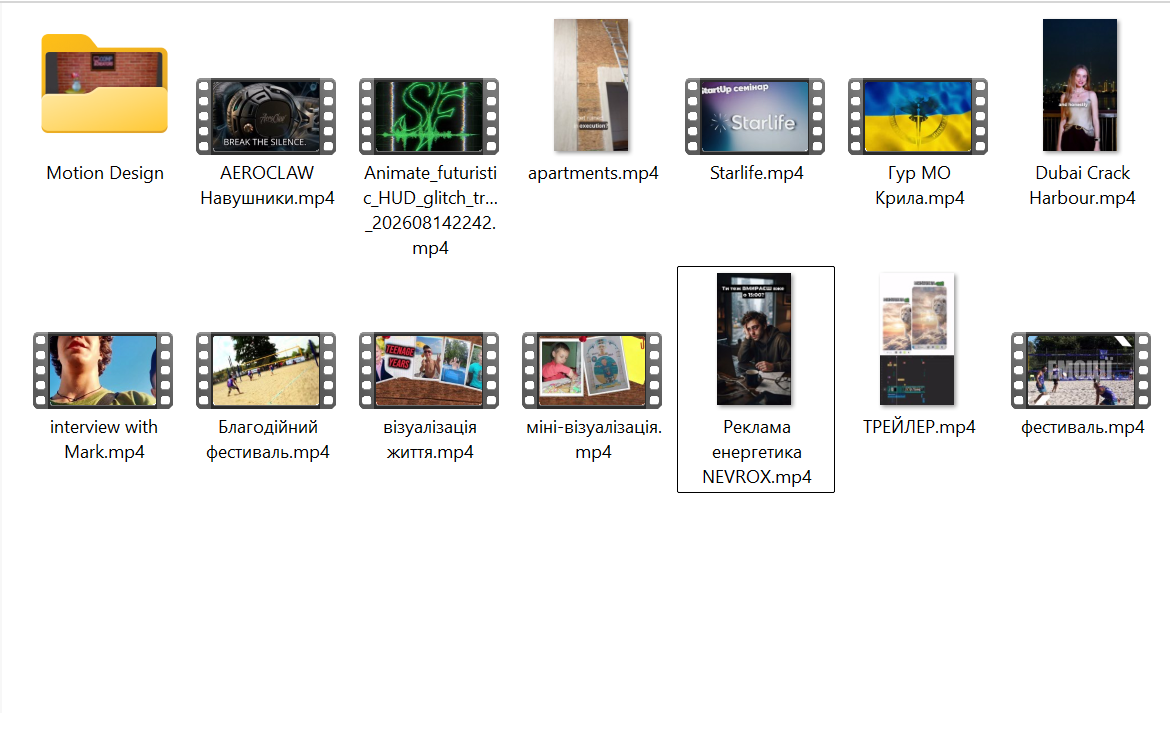Click the "AEROCLAW Навушники.mp4" file name
The image size is (1170, 750).
(267, 186)
